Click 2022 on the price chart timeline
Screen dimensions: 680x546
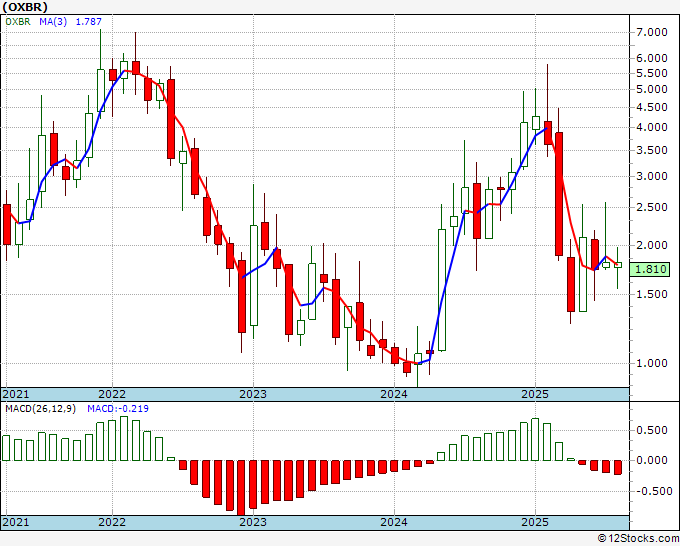tap(112, 394)
